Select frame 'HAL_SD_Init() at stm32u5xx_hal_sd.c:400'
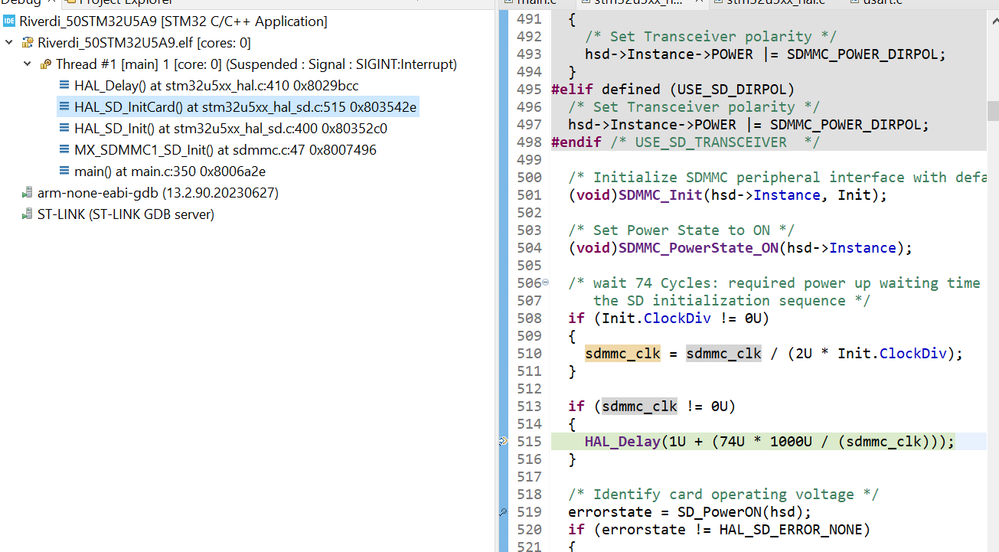Screen dimensions: 999x552 (231, 129)
